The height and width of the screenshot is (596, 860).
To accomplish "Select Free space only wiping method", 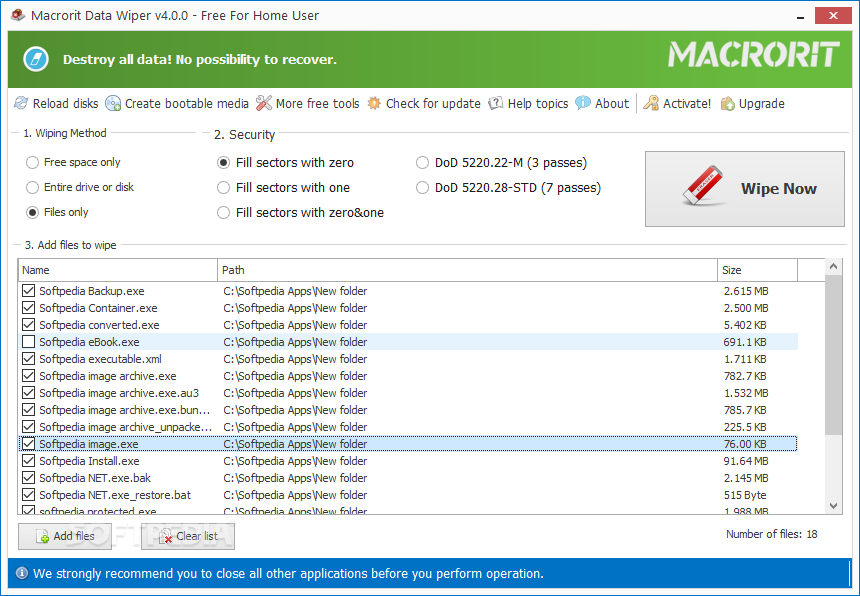I will coord(32,162).
